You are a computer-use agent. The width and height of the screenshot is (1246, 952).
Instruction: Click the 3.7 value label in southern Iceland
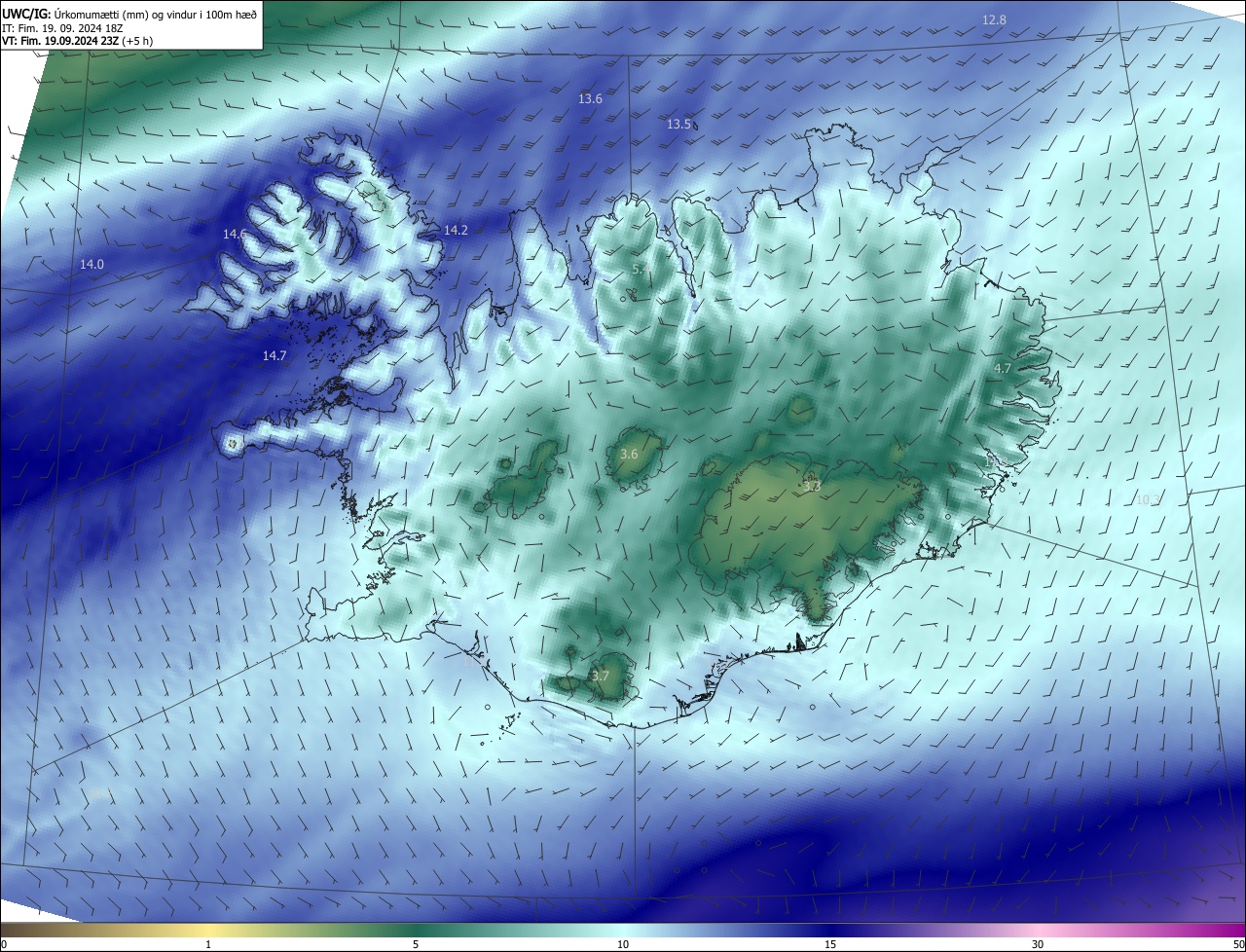tap(601, 676)
